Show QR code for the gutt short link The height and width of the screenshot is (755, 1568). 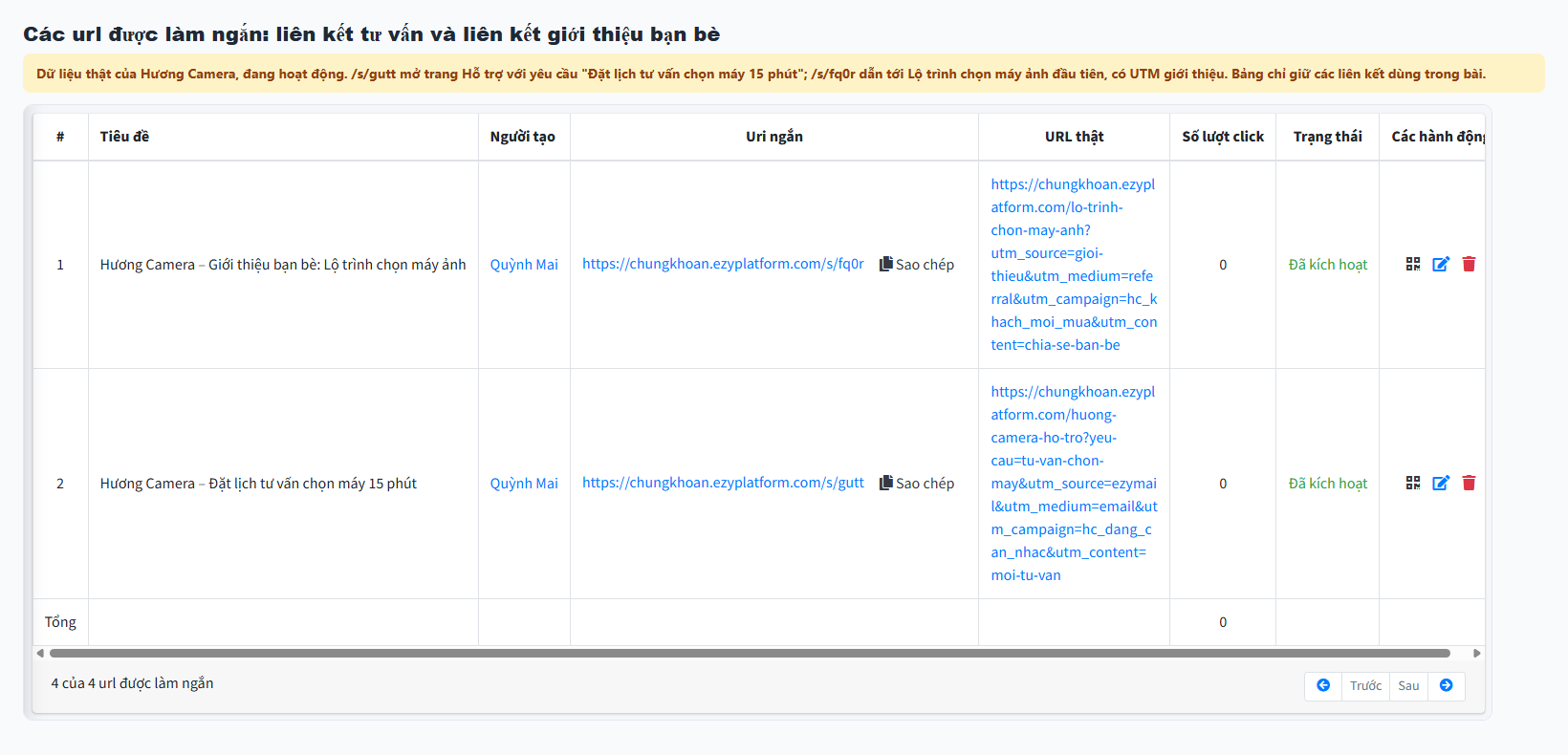point(1413,483)
